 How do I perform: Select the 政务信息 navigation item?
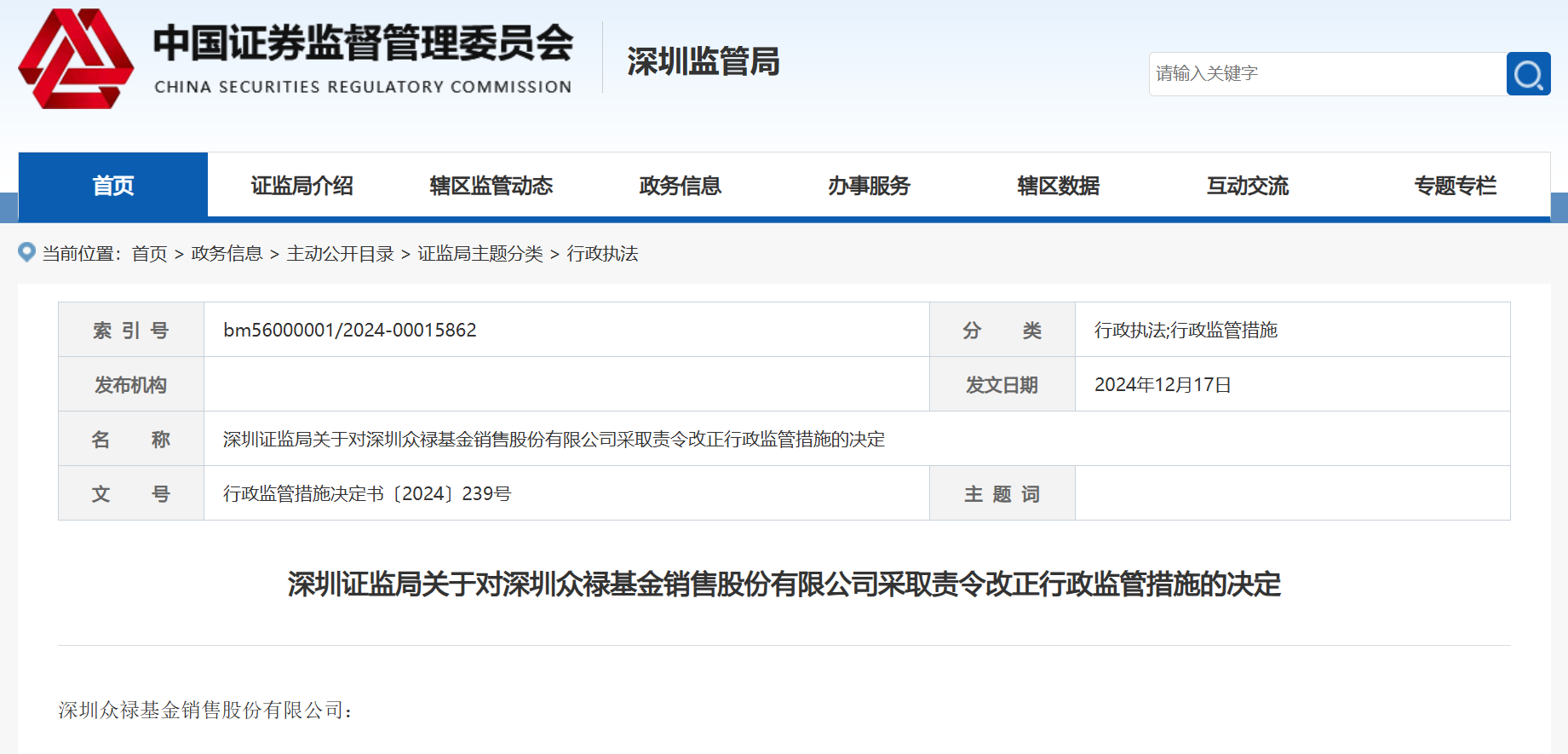(680, 186)
